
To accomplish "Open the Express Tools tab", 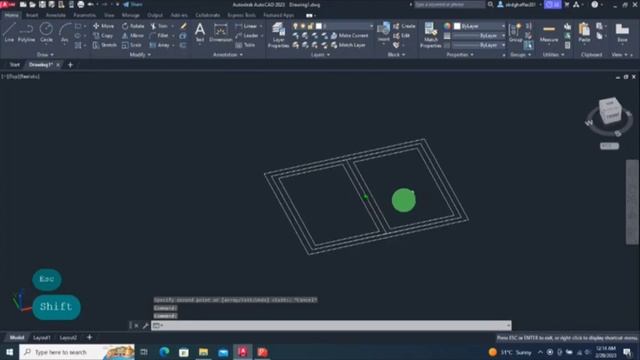I will click(241, 15).
